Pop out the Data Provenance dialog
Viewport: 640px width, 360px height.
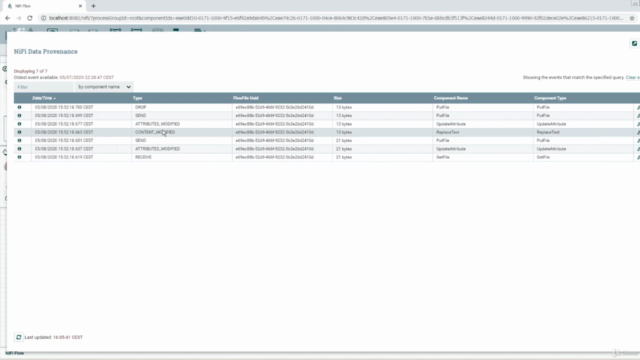point(634,43)
